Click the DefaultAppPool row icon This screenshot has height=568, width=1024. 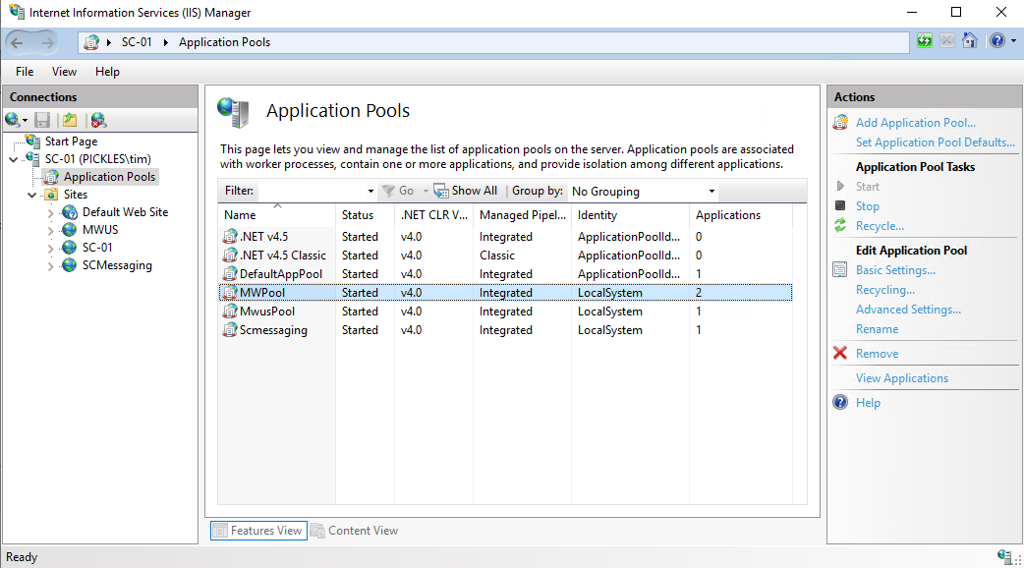point(230,274)
